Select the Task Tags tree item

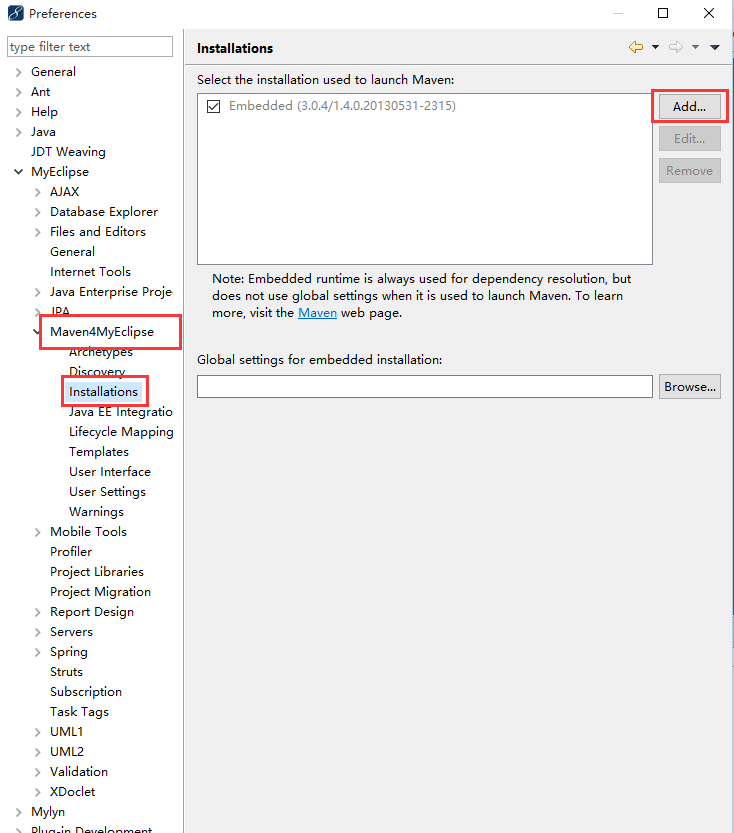(x=79, y=712)
